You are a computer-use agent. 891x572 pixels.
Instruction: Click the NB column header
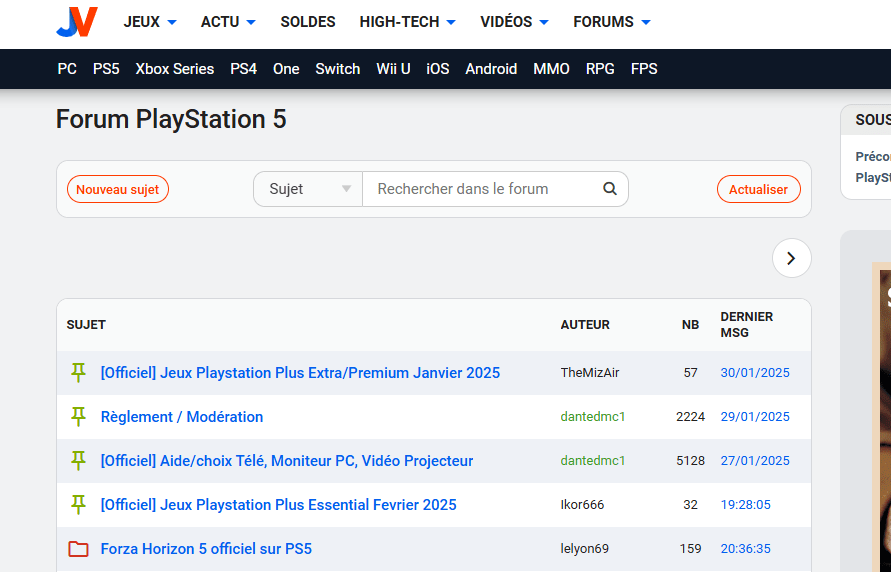(690, 324)
